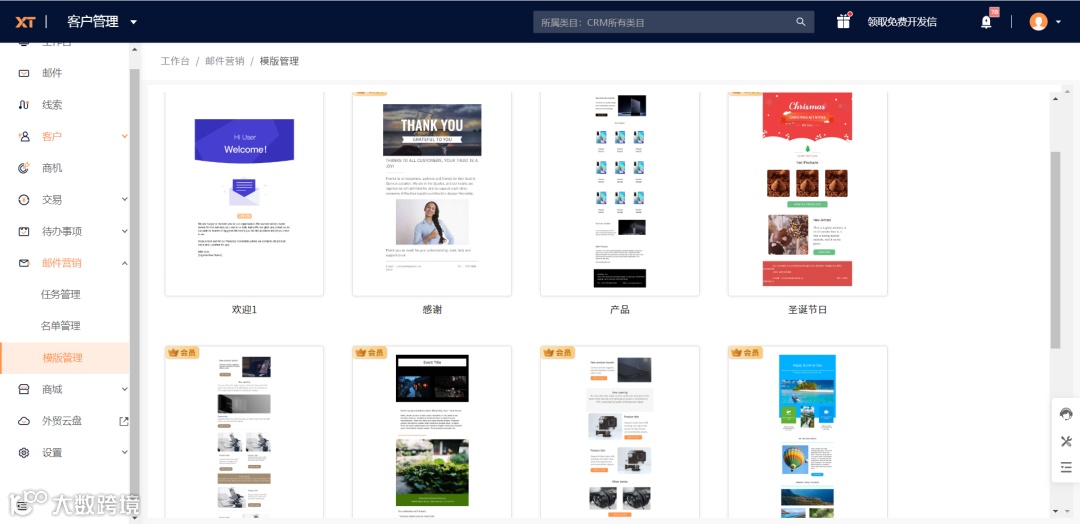
Task: Expand the 交易 menu chevron
Action: [x=125, y=200]
